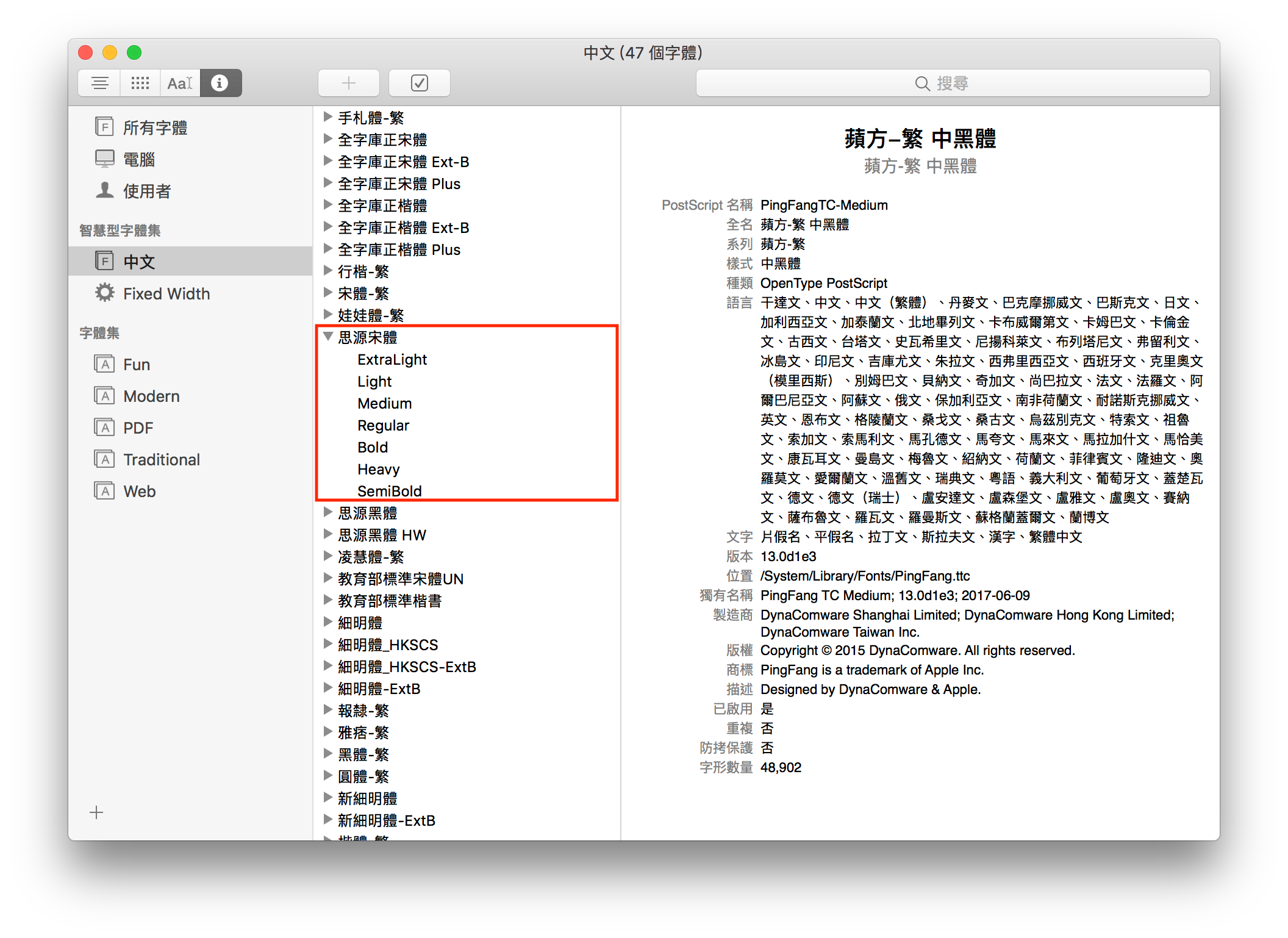Click the magnifier icon in search field
Viewport: 1288px width, 938px height.
922,84
